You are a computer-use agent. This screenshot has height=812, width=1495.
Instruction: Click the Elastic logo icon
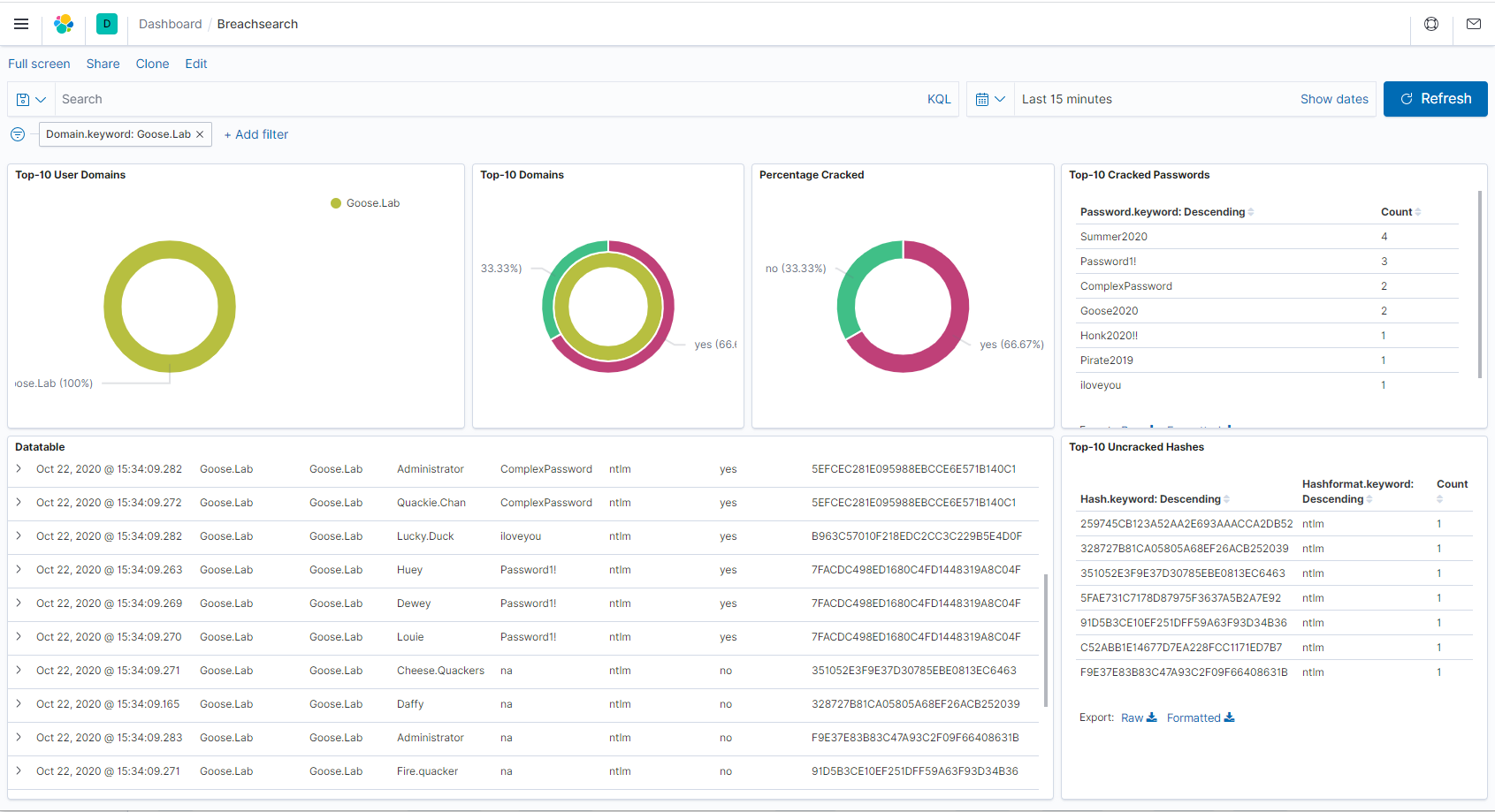point(64,24)
